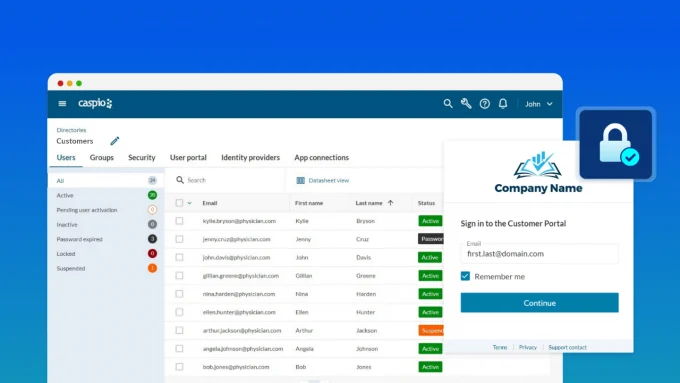Select the All users filter
Viewport: 680px width, 383px height.
pyautogui.click(x=106, y=180)
